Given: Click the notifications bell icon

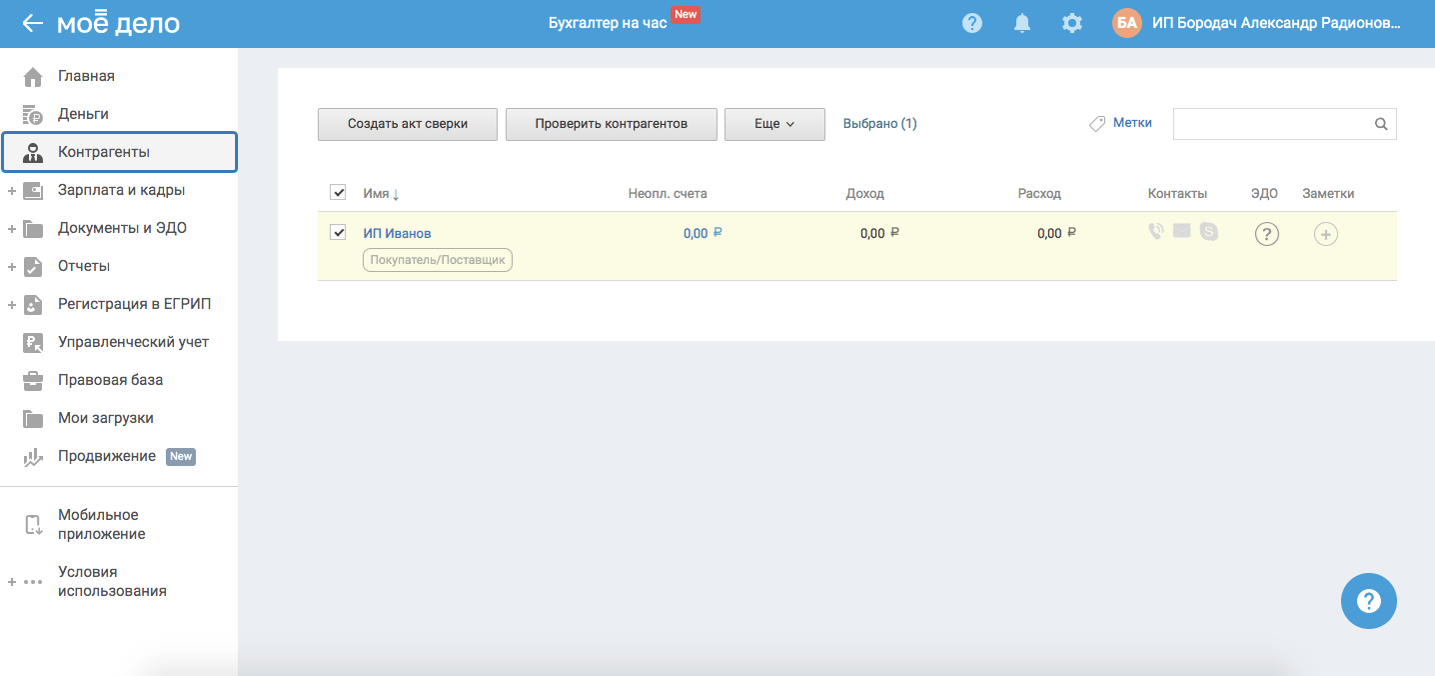Looking at the screenshot, I should tap(1022, 23).
